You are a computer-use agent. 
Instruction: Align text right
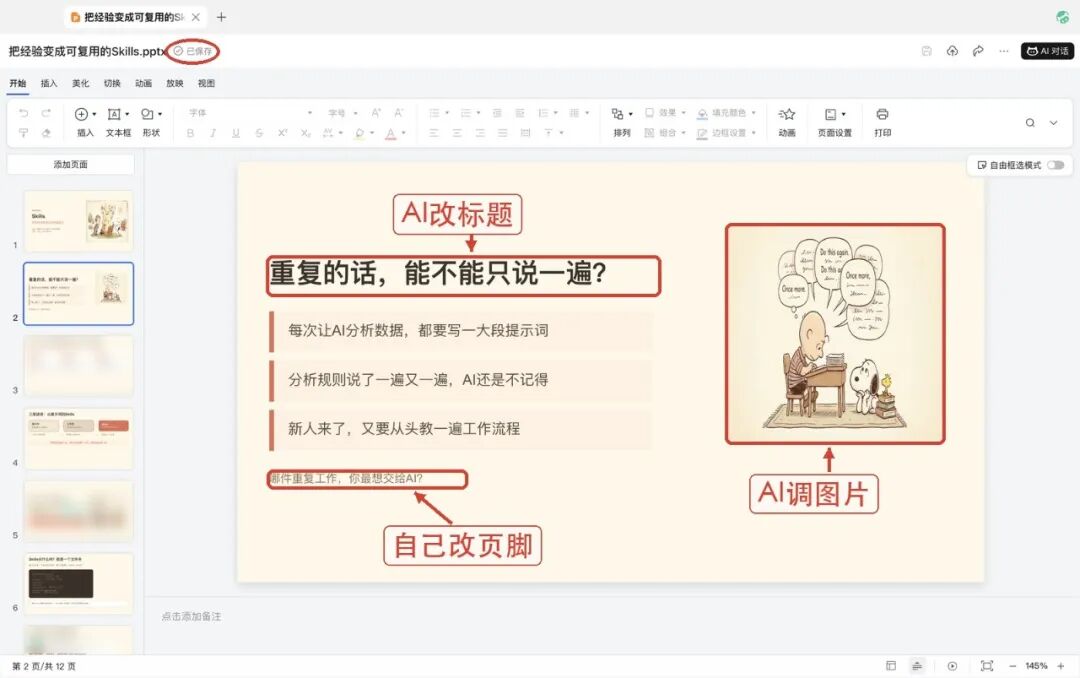[x=479, y=133]
